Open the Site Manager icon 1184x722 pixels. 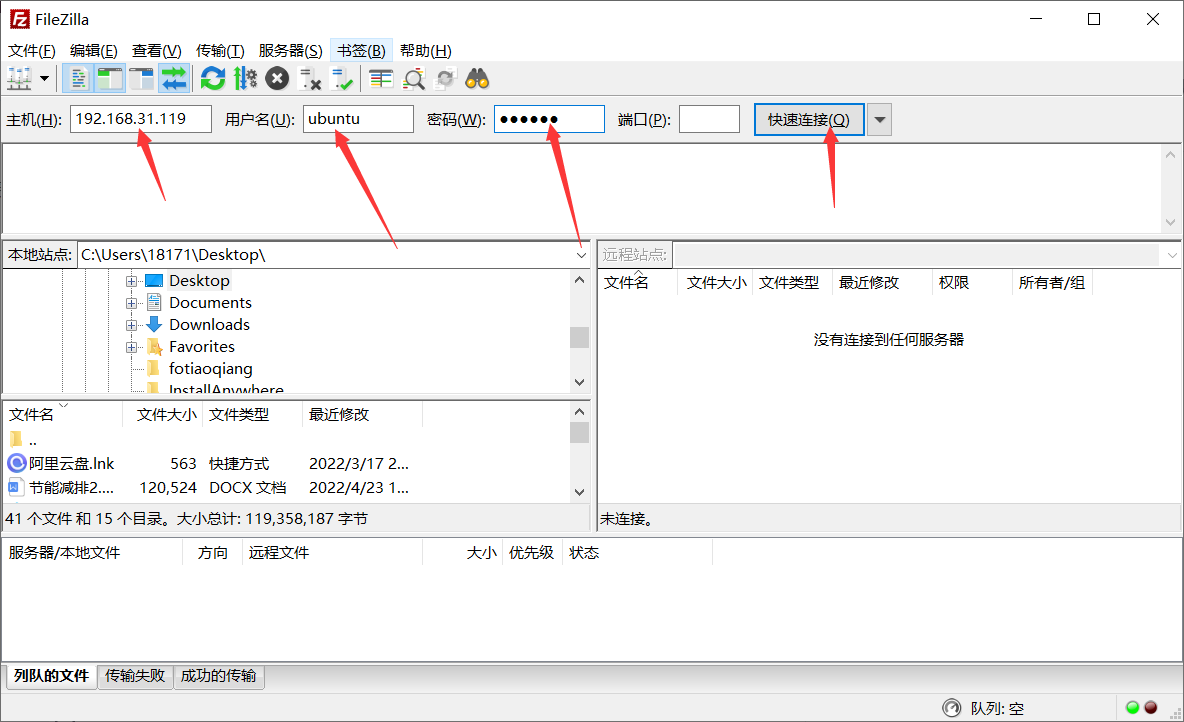(x=19, y=79)
